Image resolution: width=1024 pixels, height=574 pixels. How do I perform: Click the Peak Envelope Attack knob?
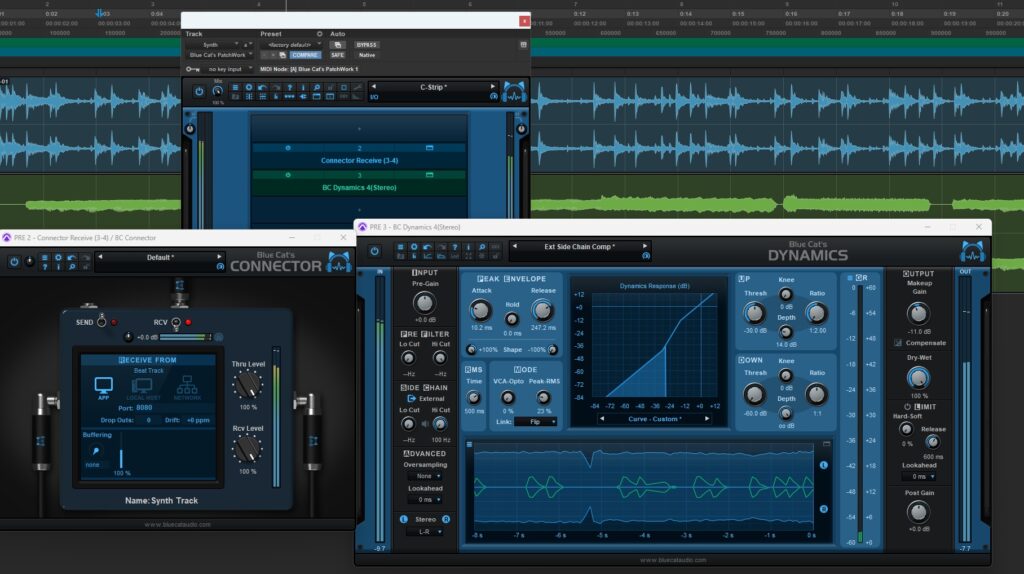pyautogui.click(x=481, y=310)
